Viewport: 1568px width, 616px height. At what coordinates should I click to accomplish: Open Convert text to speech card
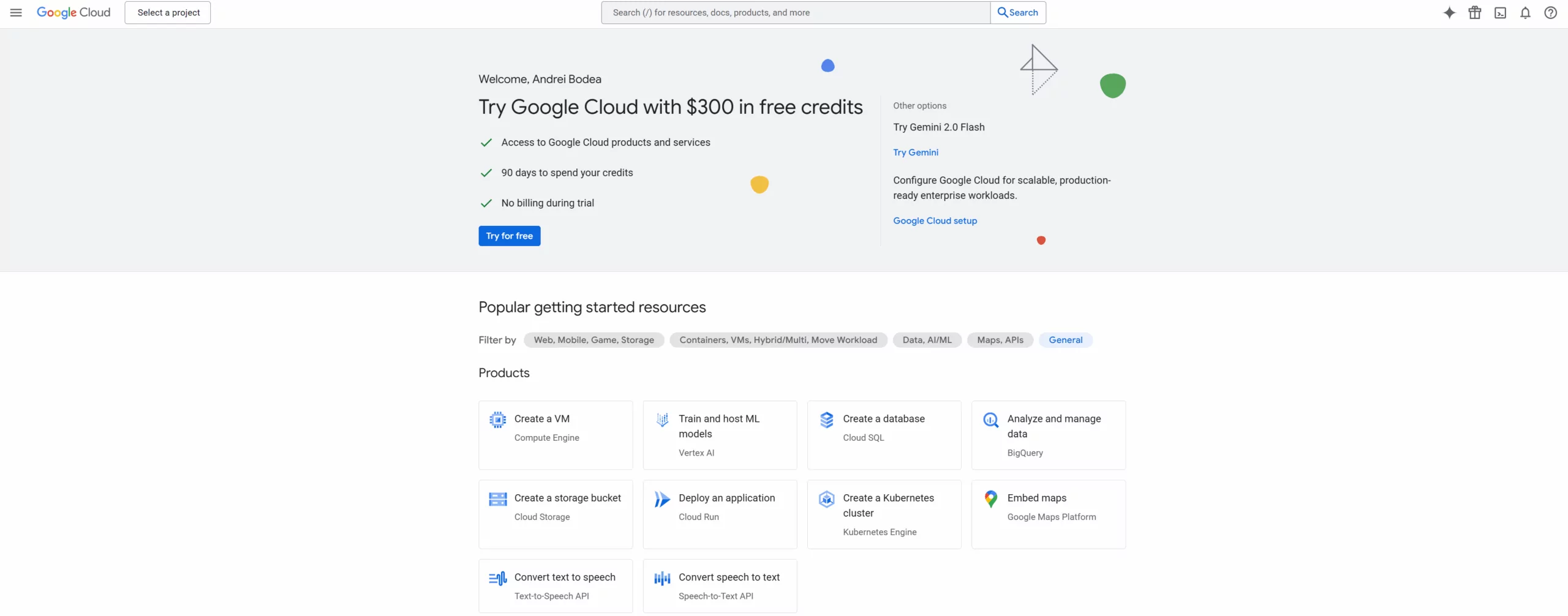556,586
